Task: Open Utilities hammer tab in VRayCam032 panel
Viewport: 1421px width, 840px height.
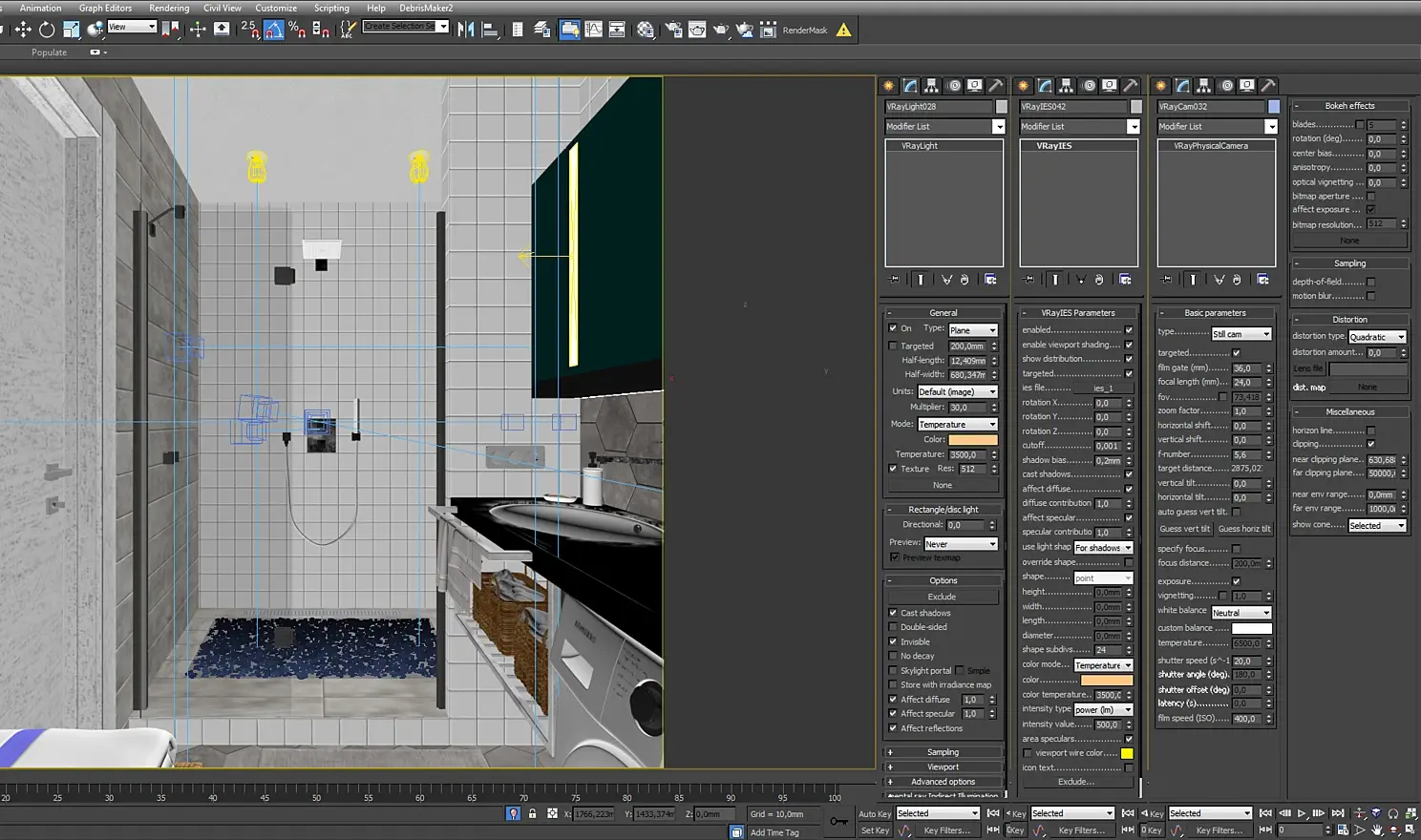Action: tap(1268, 86)
